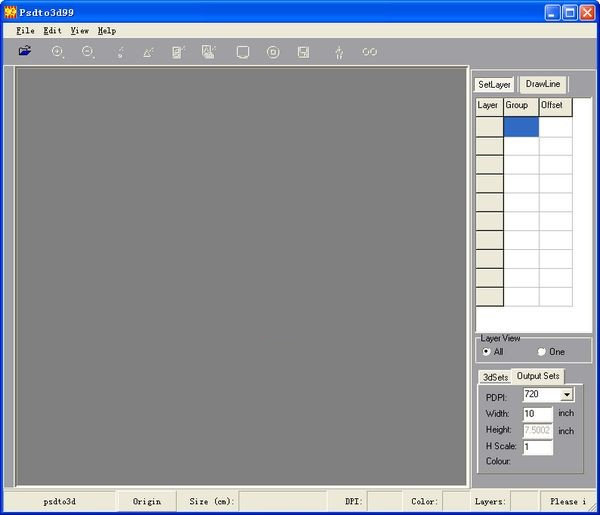Screen dimensions: 600x515
Task: Select the All layer view radio button
Action: tap(486, 352)
